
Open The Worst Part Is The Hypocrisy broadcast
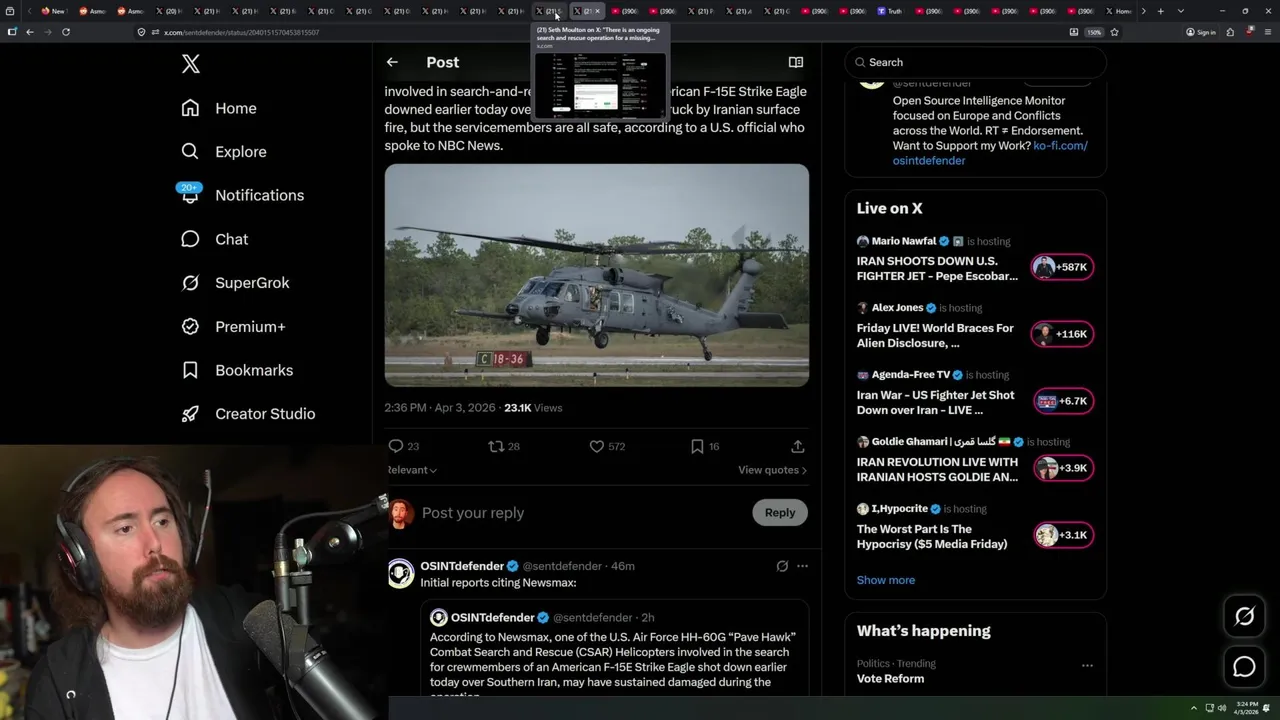[932, 536]
